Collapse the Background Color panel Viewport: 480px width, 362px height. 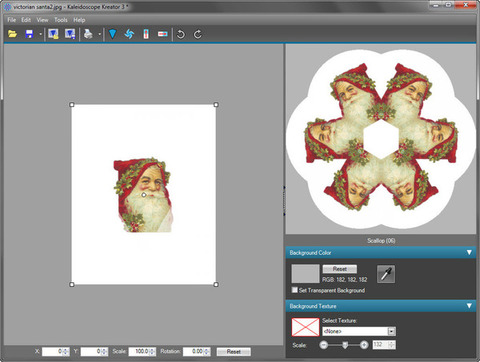coord(469,252)
